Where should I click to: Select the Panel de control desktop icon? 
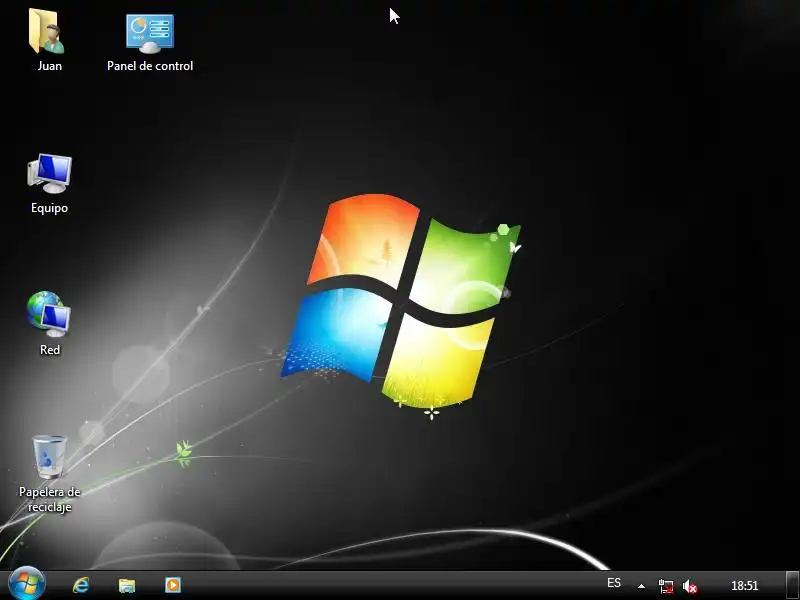[x=150, y=33]
